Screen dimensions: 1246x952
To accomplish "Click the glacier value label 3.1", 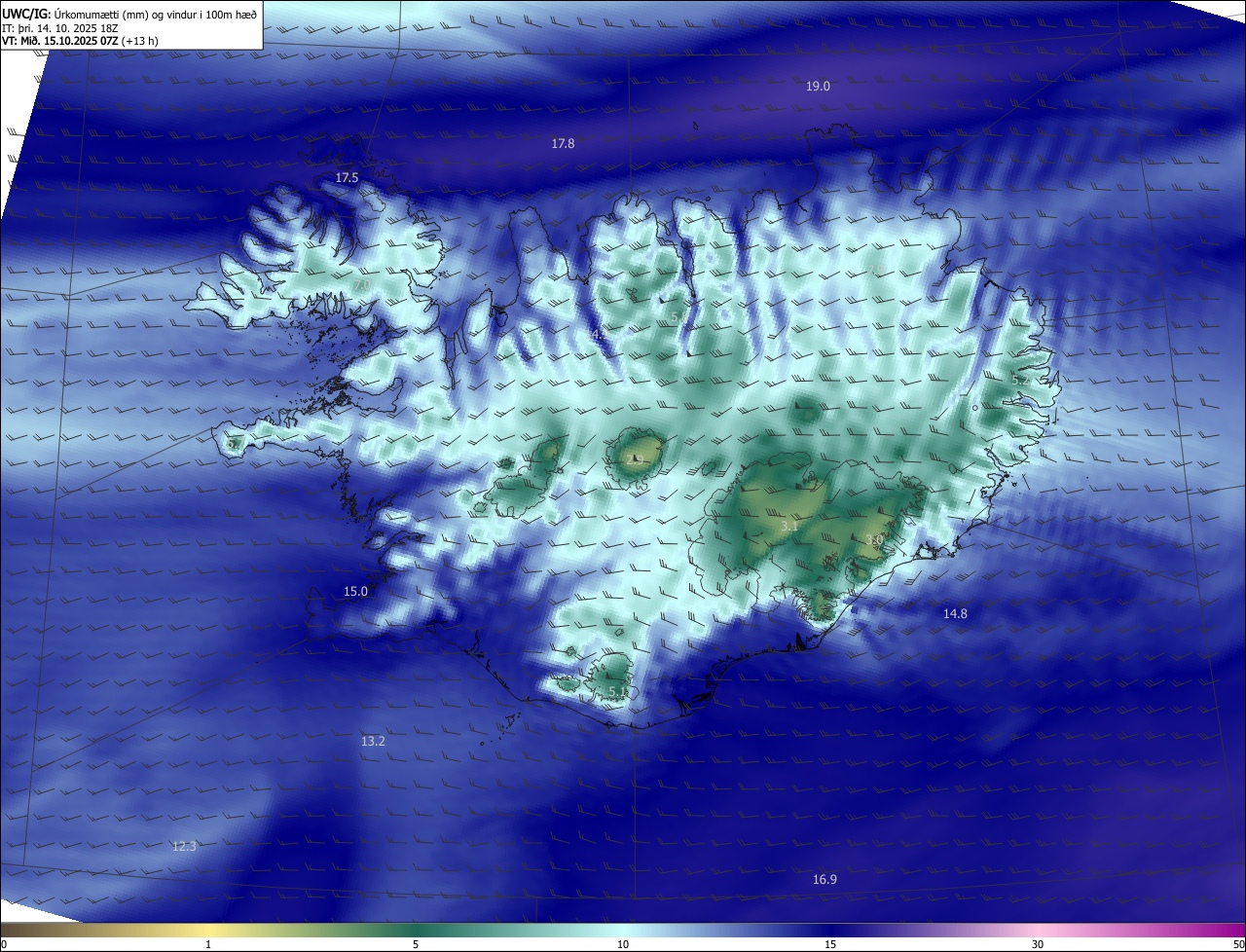I will coord(789,527).
